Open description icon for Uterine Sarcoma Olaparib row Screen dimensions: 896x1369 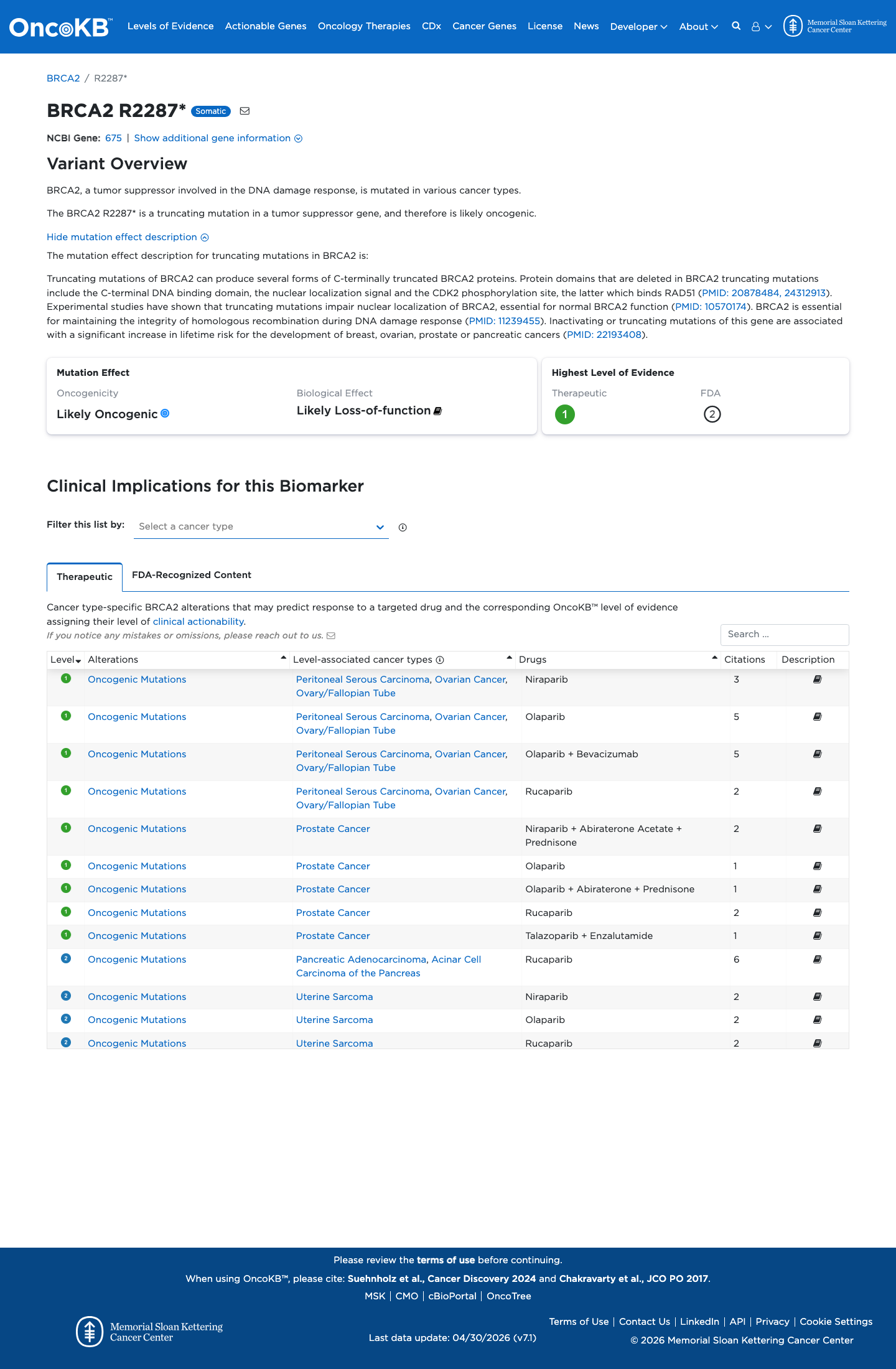tap(818, 1020)
